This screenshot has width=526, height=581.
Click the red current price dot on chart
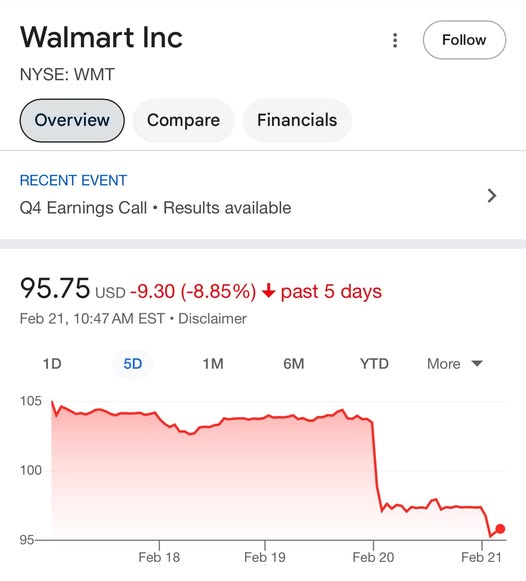point(500,529)
